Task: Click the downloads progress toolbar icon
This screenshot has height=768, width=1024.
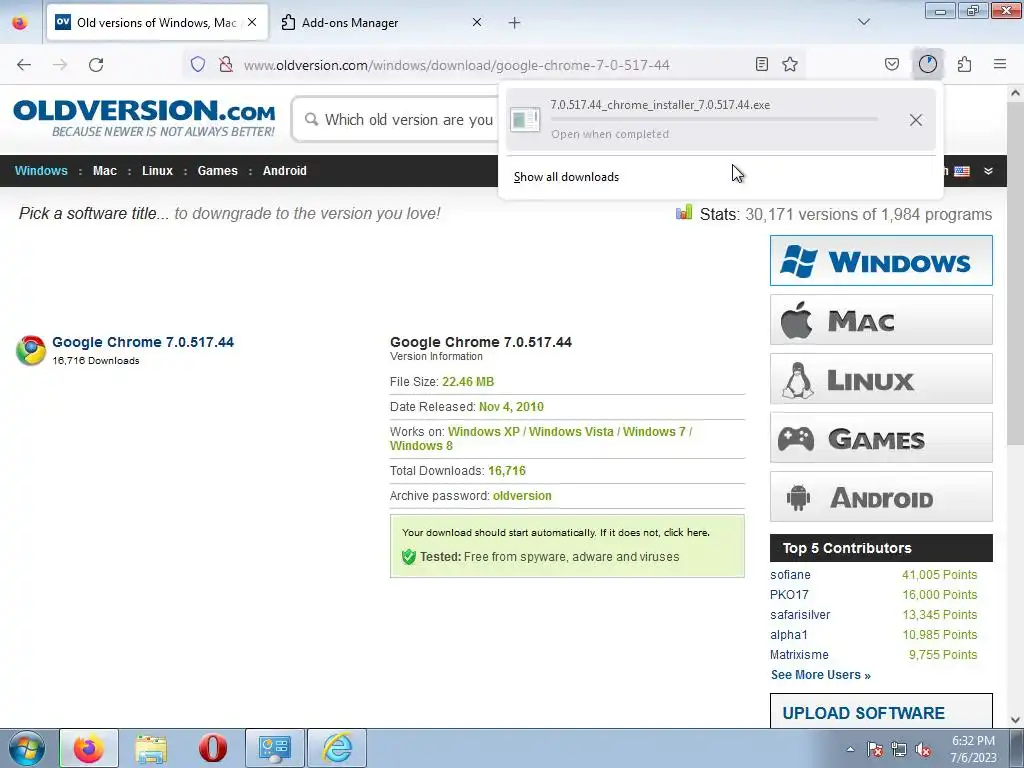Action: pyautogui.click(x=927, y=64)
